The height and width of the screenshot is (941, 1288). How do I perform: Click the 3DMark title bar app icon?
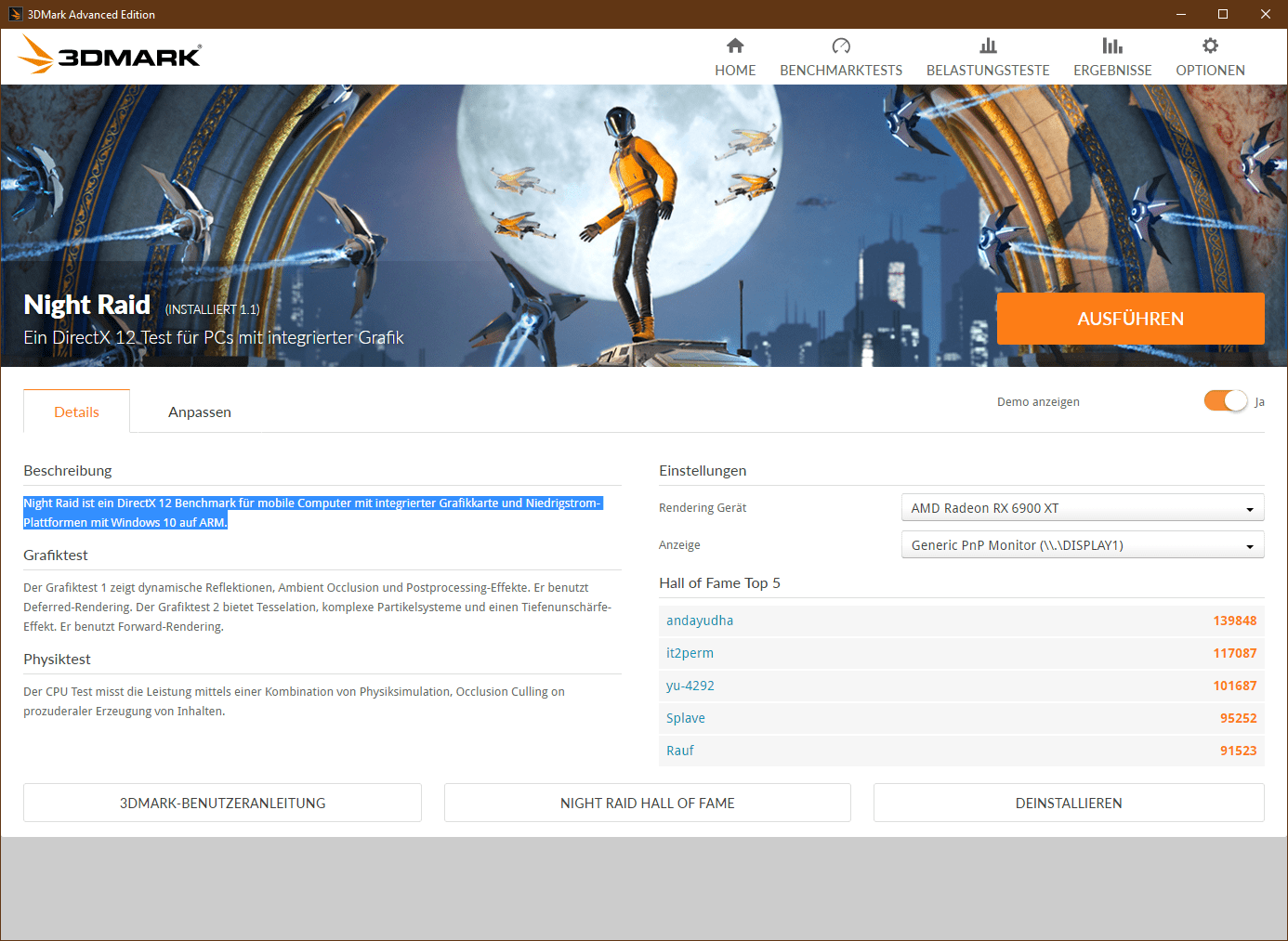pyautogui.click(x=15, y=14)
